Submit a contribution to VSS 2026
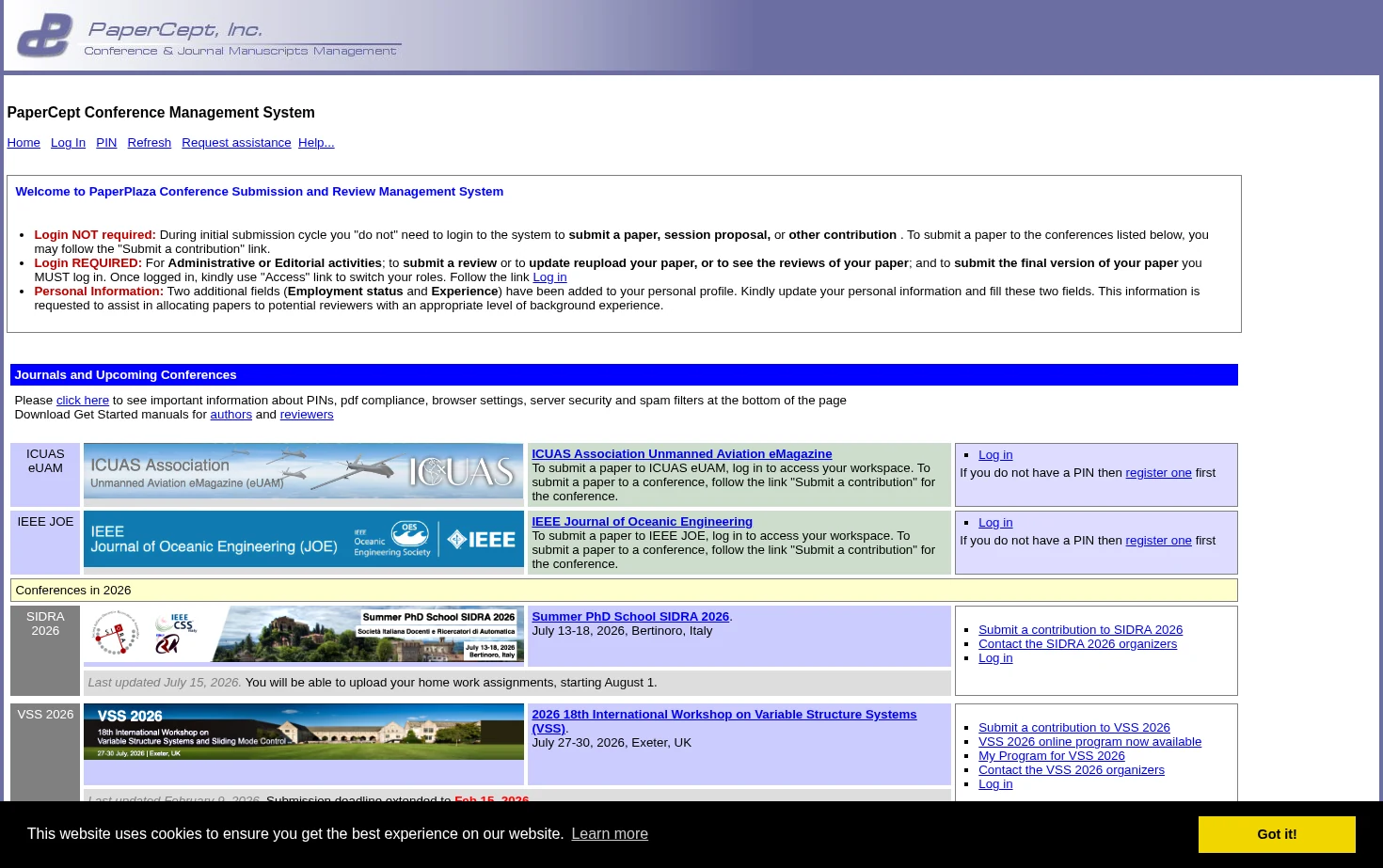This screenshot has height=868, width=1383. [1074, 728]
